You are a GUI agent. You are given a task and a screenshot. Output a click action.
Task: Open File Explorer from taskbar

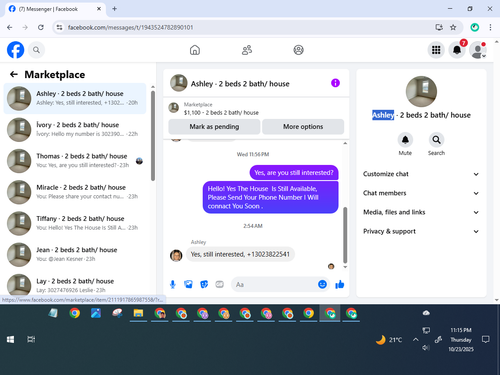point(138,313)
